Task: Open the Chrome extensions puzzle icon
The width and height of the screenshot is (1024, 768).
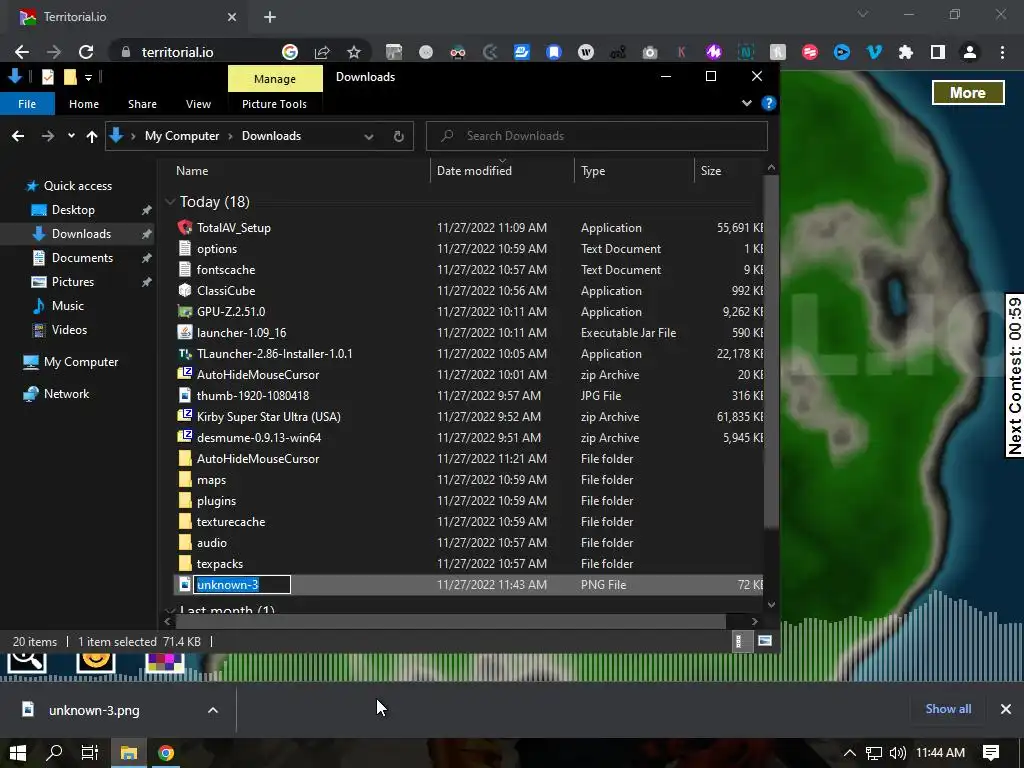Action: click(x=906, y=52)
